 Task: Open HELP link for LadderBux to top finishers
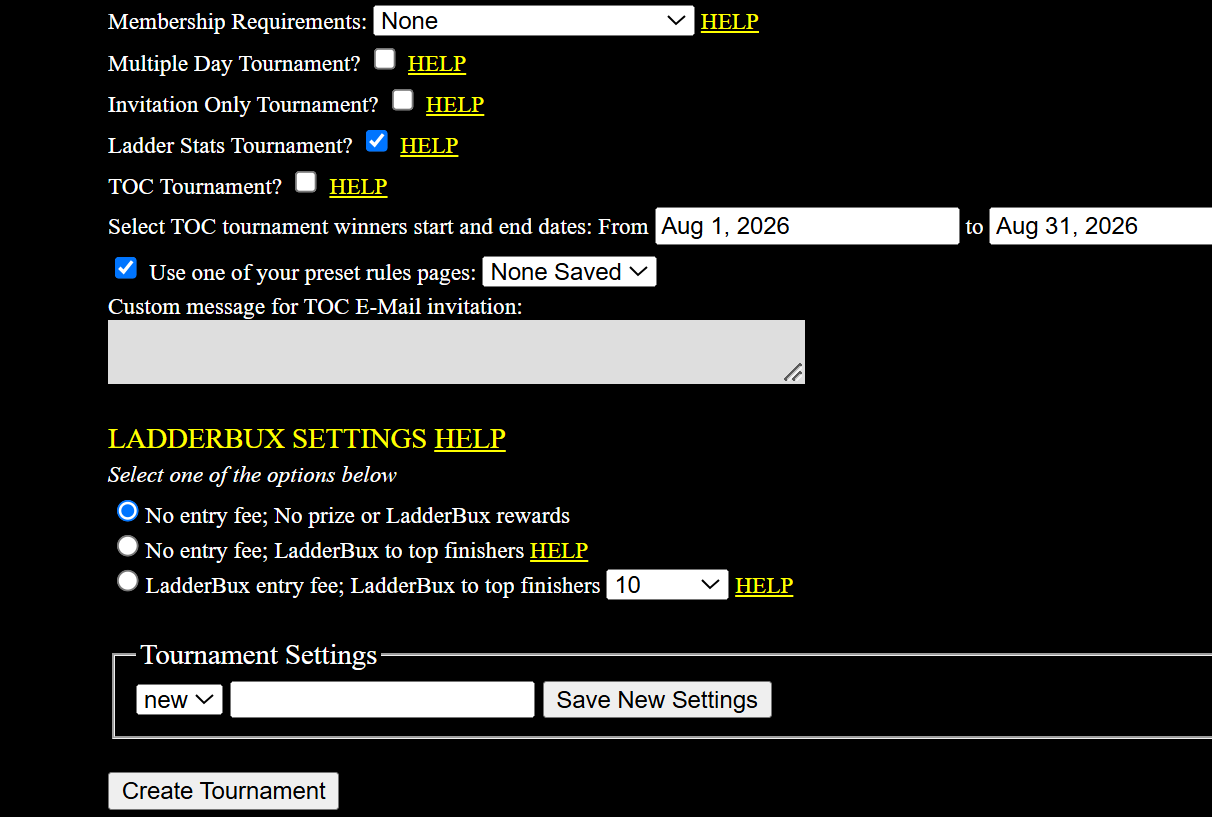558,551
